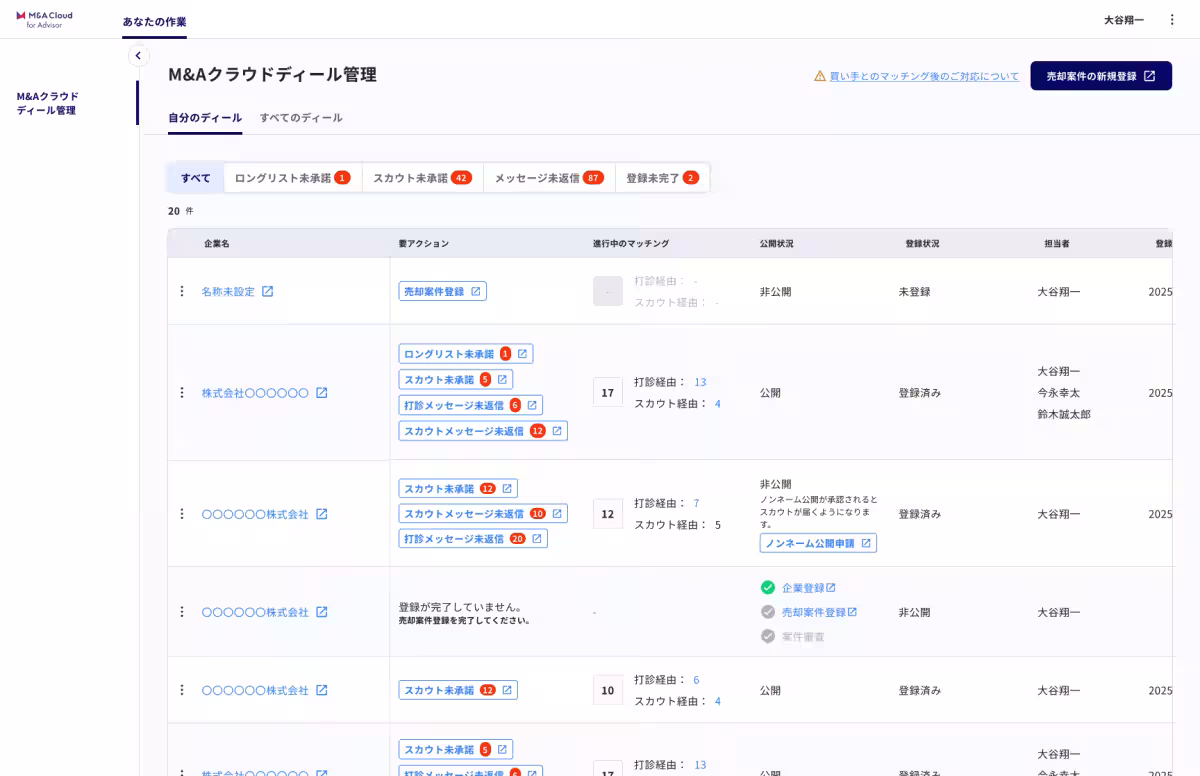1200x776 pixels.
Task: Click the green check icon beside 企業登録
Action: 769,587
